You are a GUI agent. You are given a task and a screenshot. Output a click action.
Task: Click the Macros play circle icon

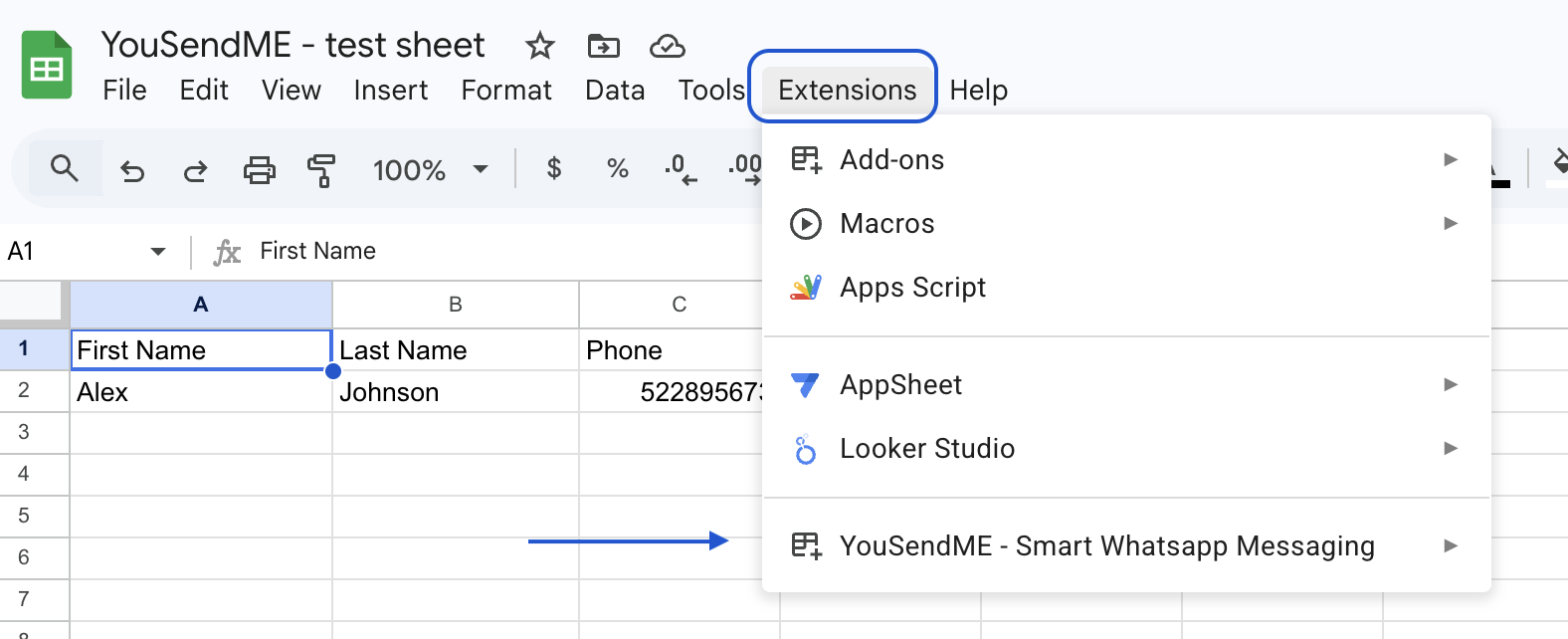tap(806, 224)
